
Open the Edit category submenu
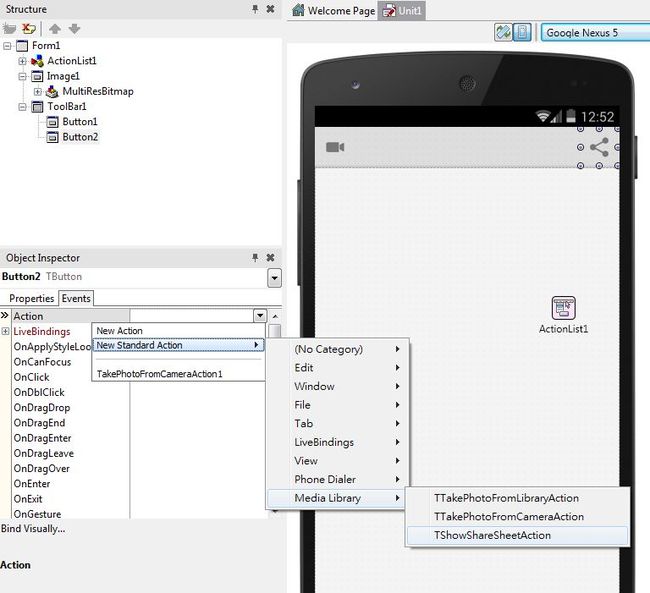point(337,367)
